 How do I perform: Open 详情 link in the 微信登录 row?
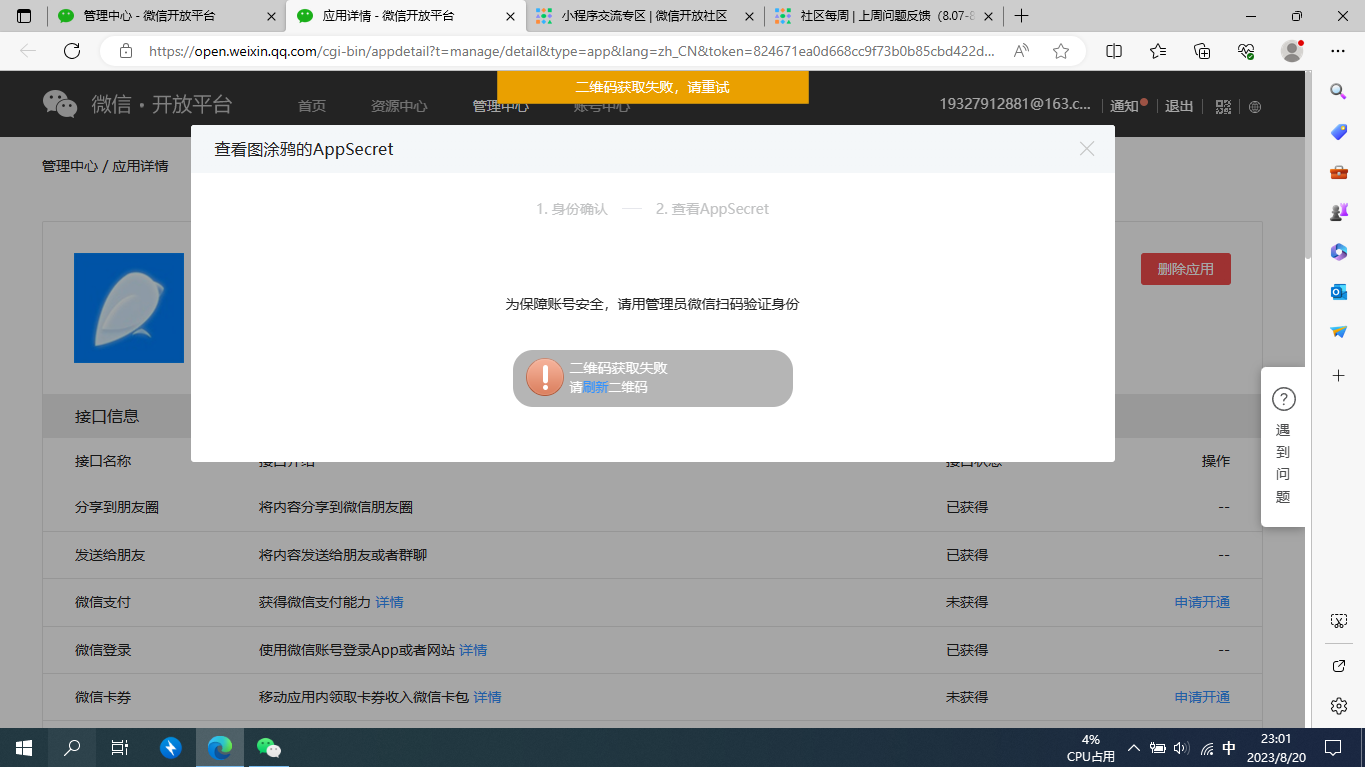(473, 650)
